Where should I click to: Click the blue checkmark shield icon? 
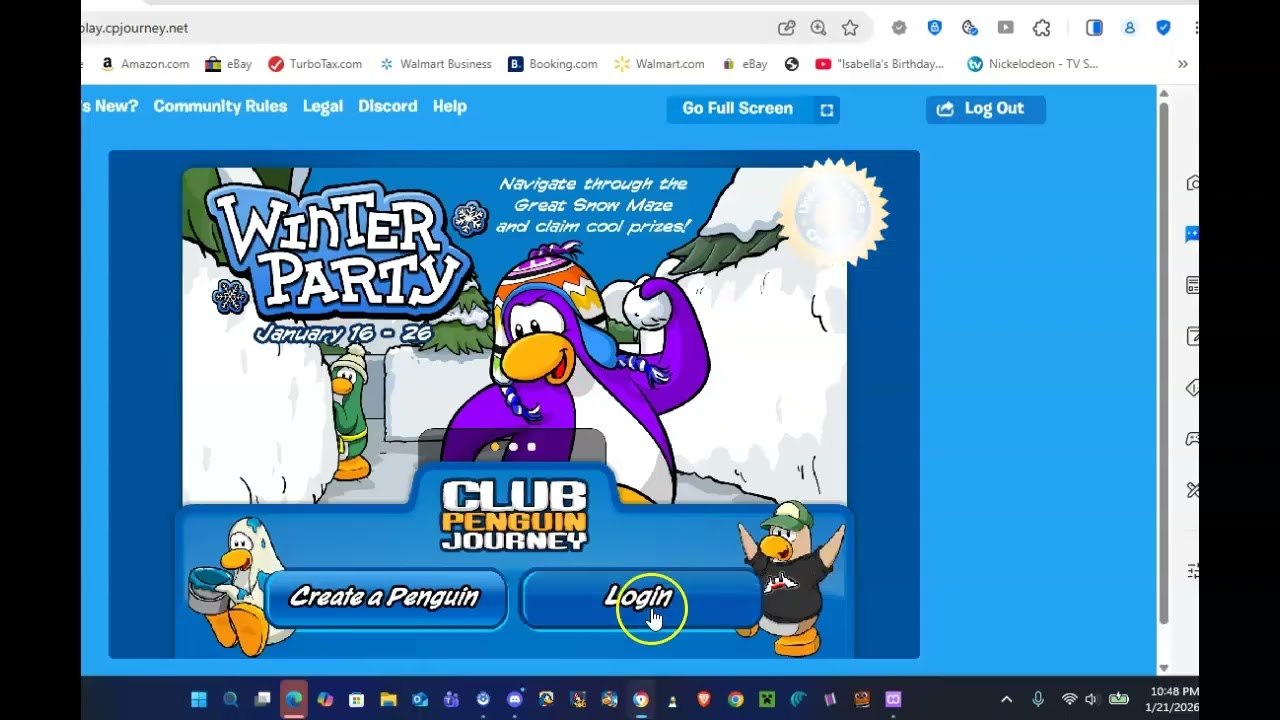pos(1163,28)
